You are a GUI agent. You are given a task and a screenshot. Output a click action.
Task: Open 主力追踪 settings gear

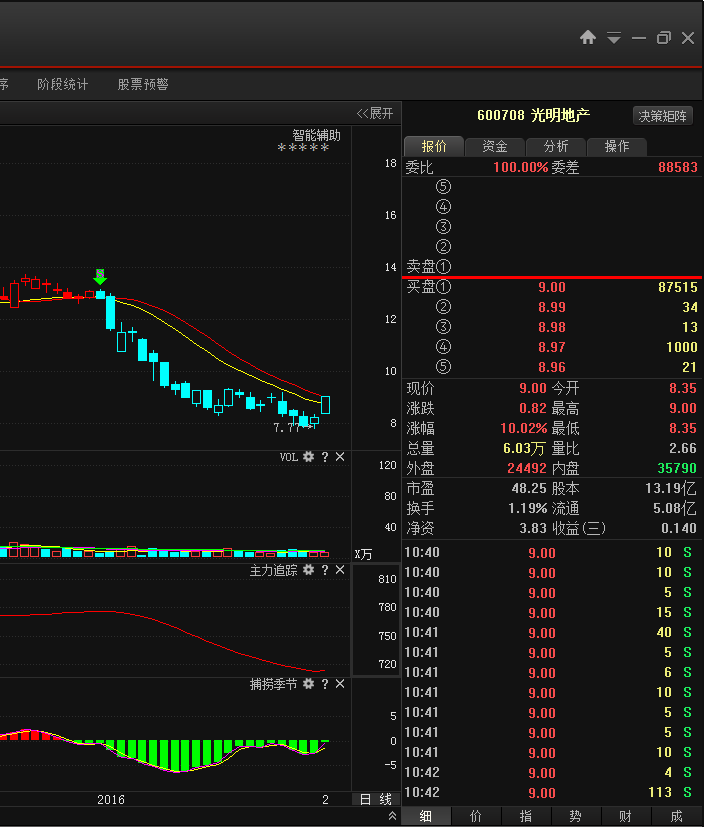308,570
